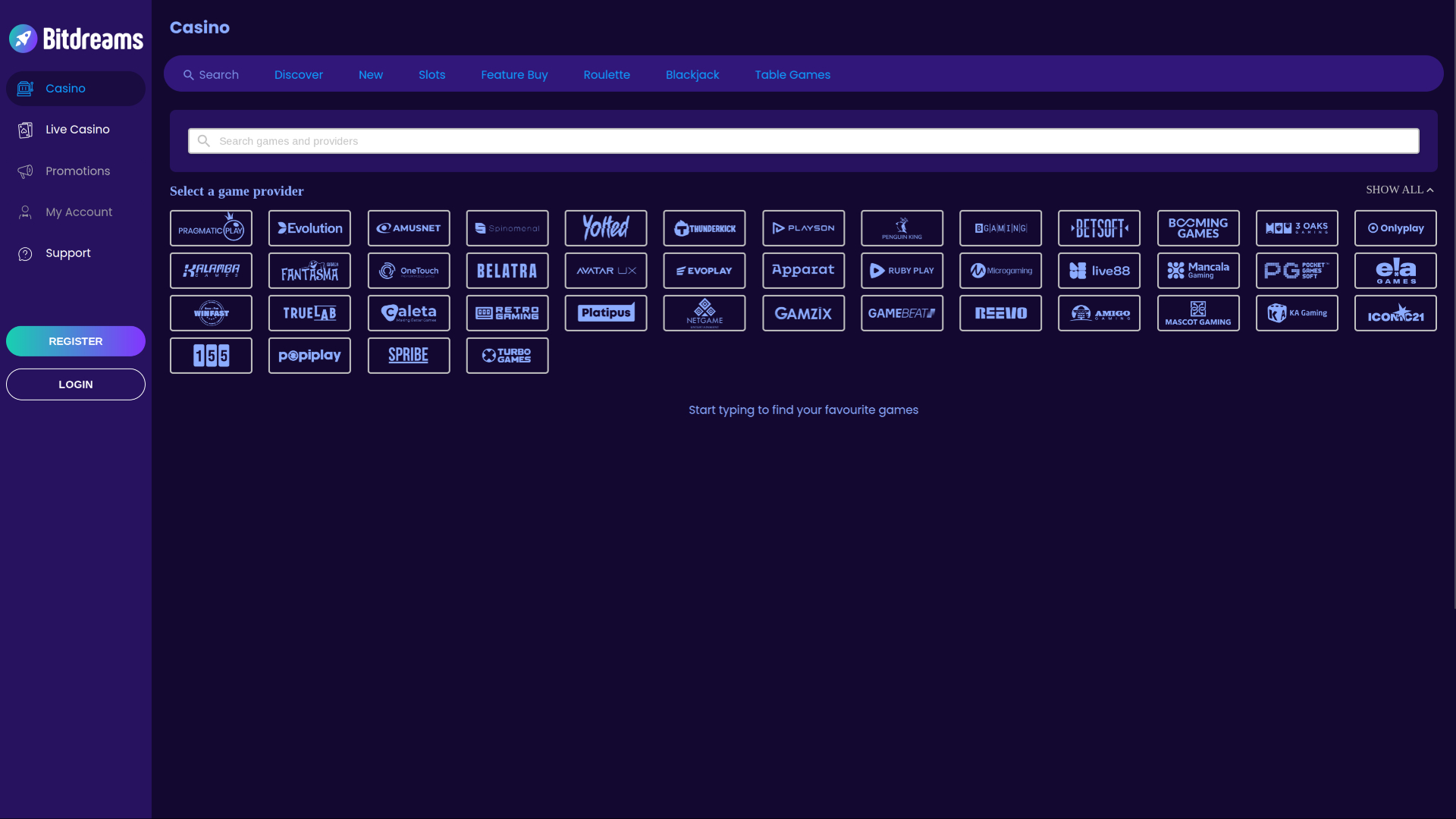Click the games search input field
The height and width of the screenshot is (819, 1456).
[531, 140]
